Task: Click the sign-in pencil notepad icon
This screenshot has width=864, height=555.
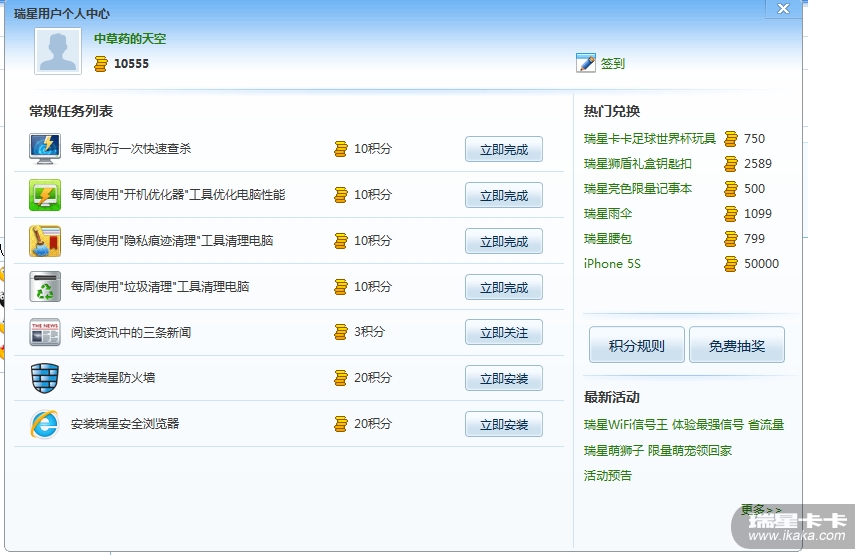Action: click(586, 63)
